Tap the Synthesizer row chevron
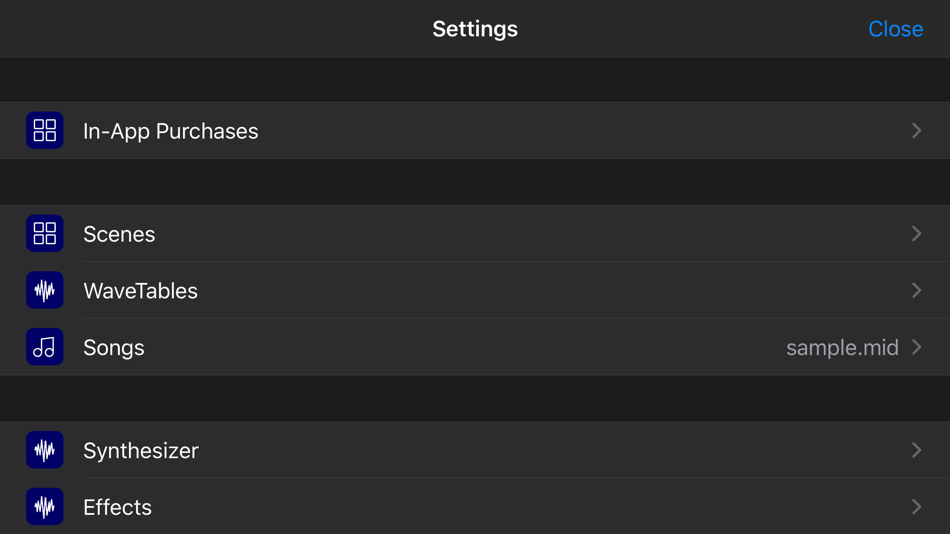 [x=916, y=450]
